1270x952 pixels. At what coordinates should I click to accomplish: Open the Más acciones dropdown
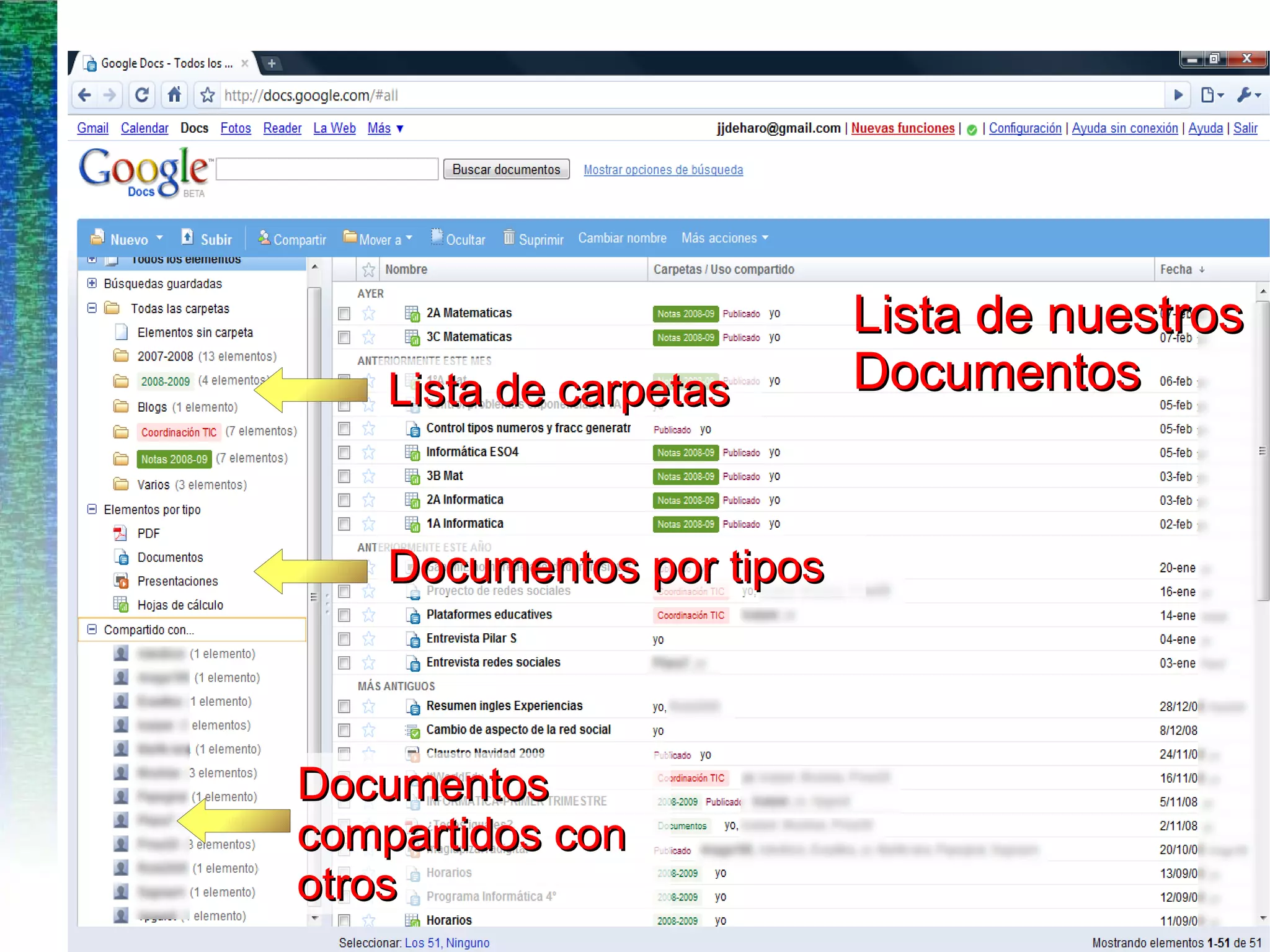[x=725, y=238]
